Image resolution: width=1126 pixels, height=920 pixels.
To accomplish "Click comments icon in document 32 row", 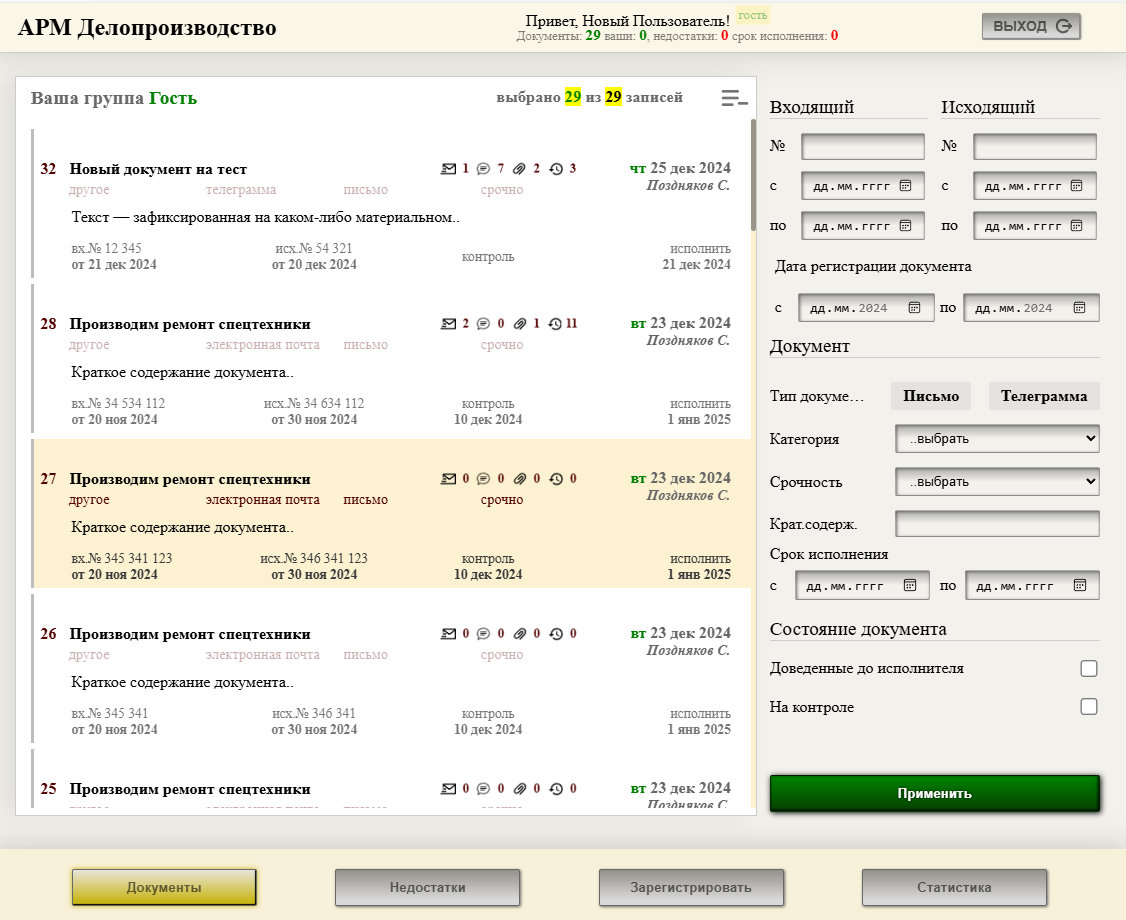I will tap(483, 169).
